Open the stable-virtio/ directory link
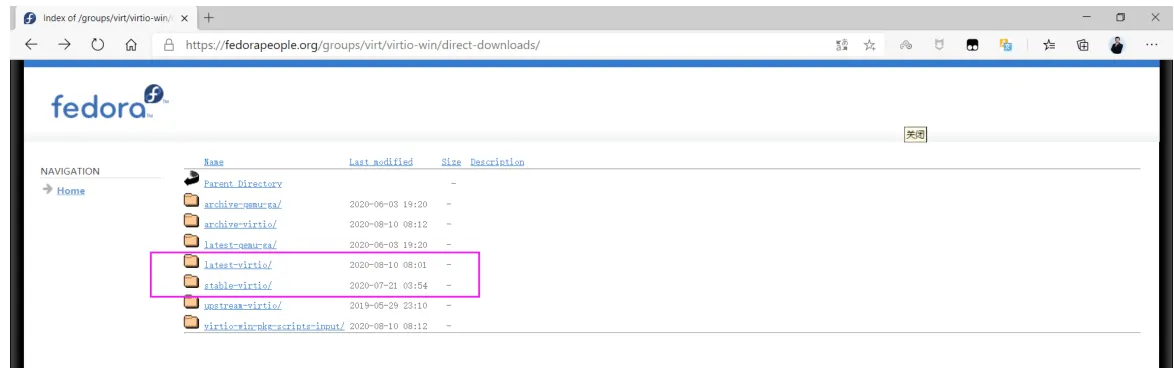Screen dimensions: 1174x368 [237, 286]
